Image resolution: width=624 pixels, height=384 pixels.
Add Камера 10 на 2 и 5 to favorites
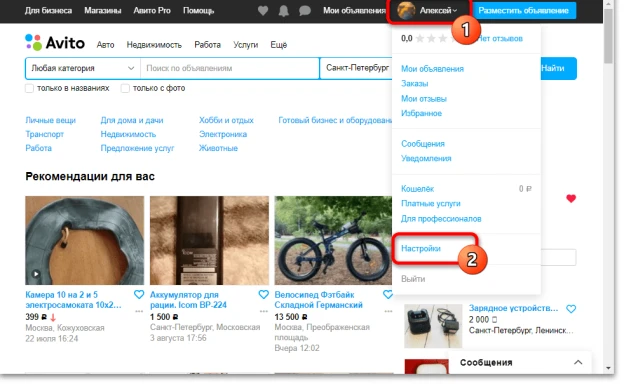click(x=139, y=294)
